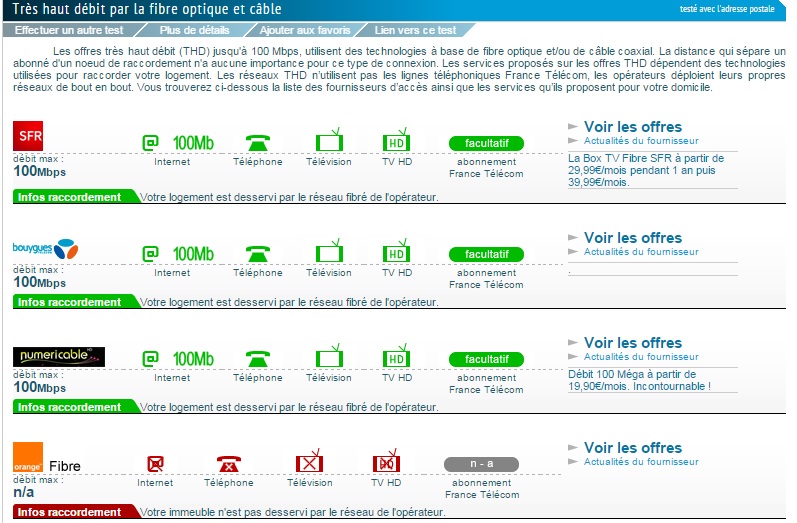Click Orange message immeuble n'est pas desservi
Image resolution: width=797 pixels, height=523 pixels.
(293, 512)
